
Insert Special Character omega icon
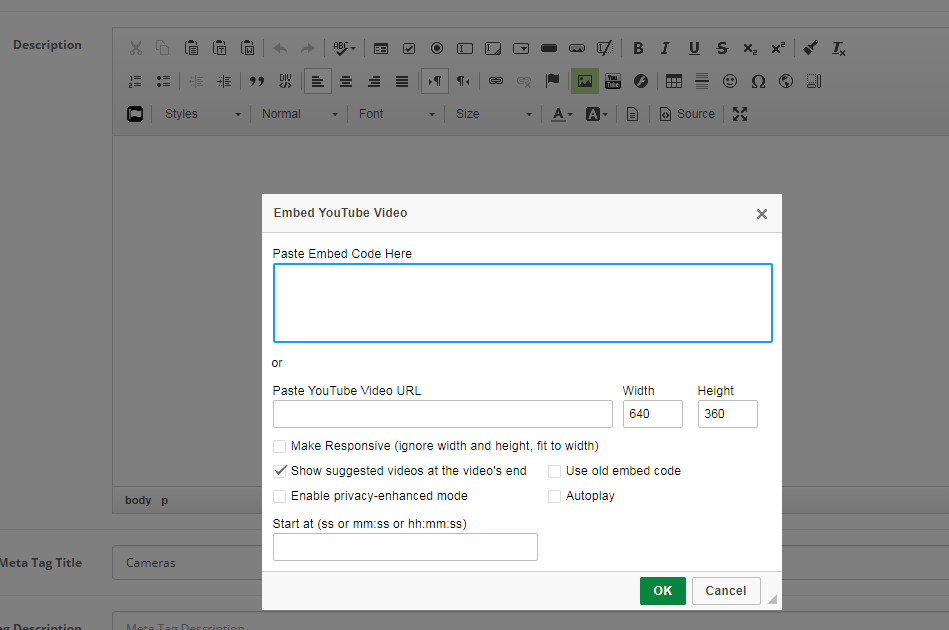pos(758,81)
